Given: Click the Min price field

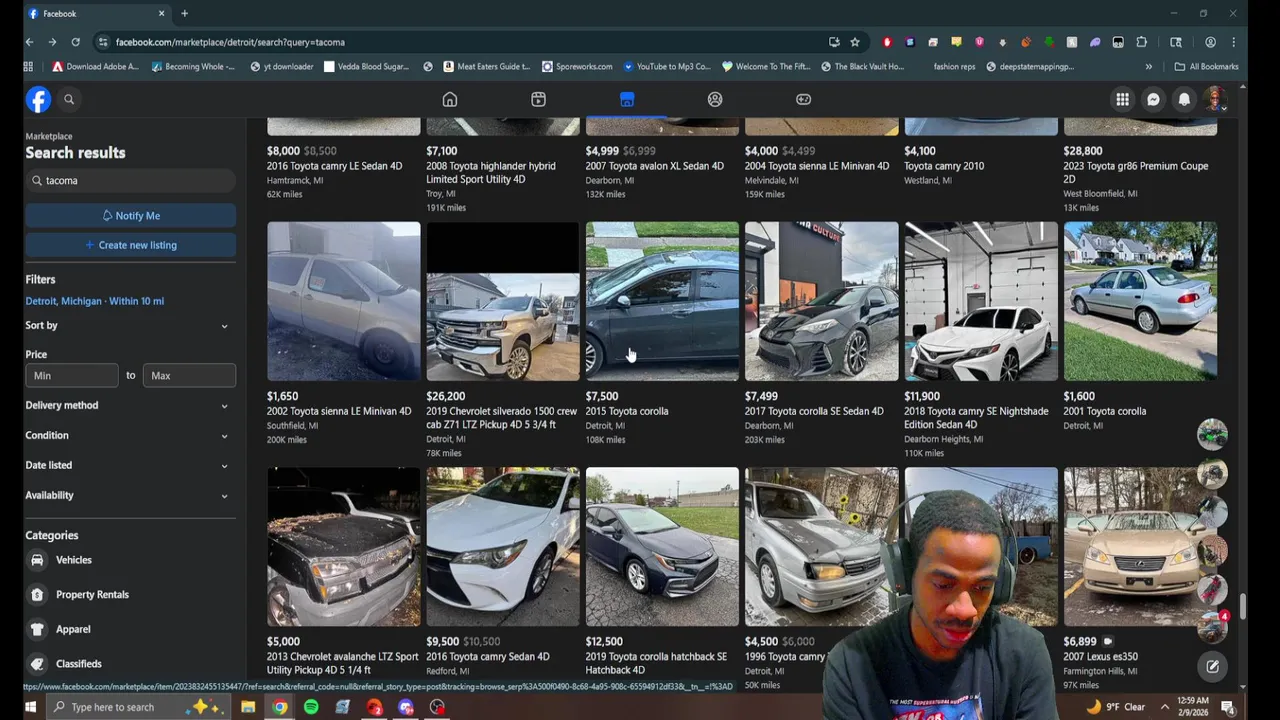Looking at the screenshot, I should pos(72,375).
